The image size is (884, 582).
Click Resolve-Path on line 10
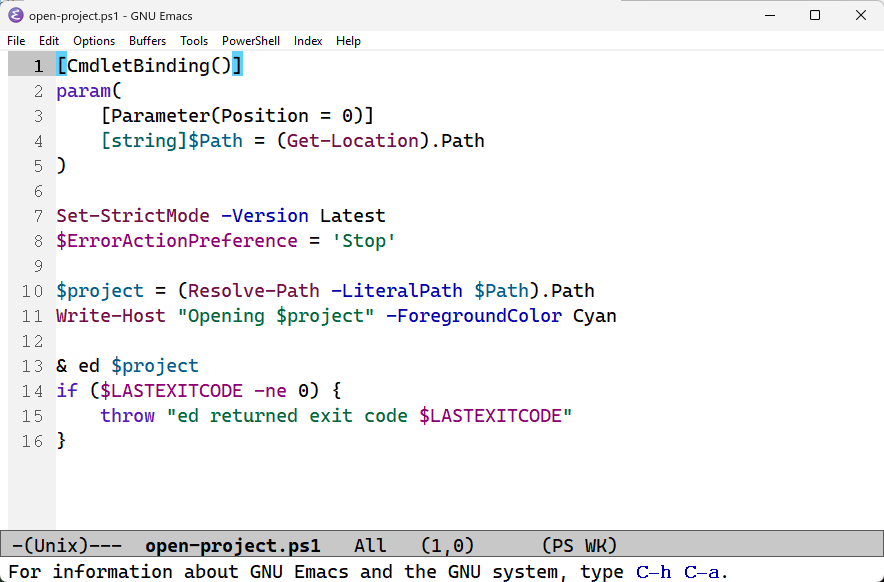(x=254, y=291)
